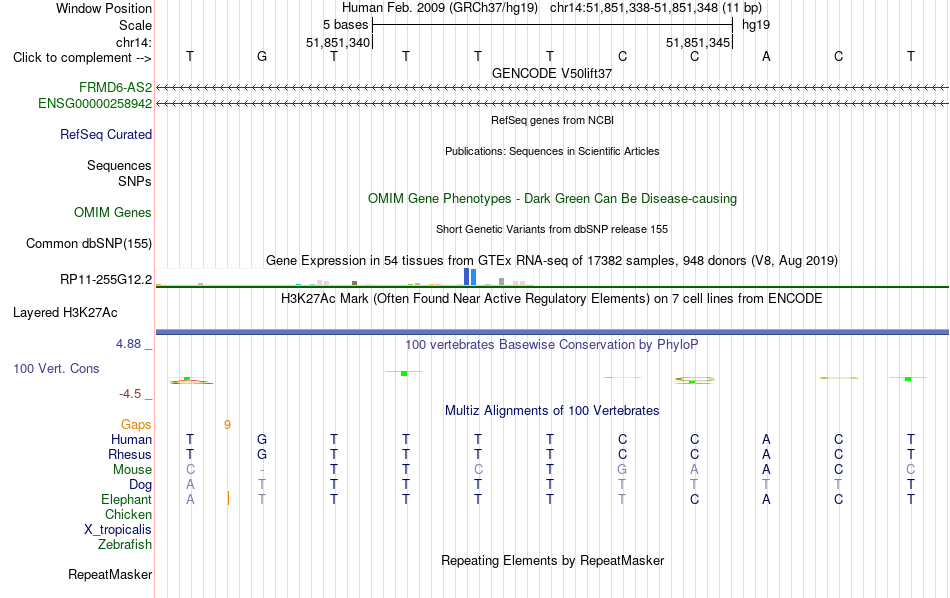The image size is (950, 598).
Task: Click the Rhesus alignment row label
Action: coord(130,454)
